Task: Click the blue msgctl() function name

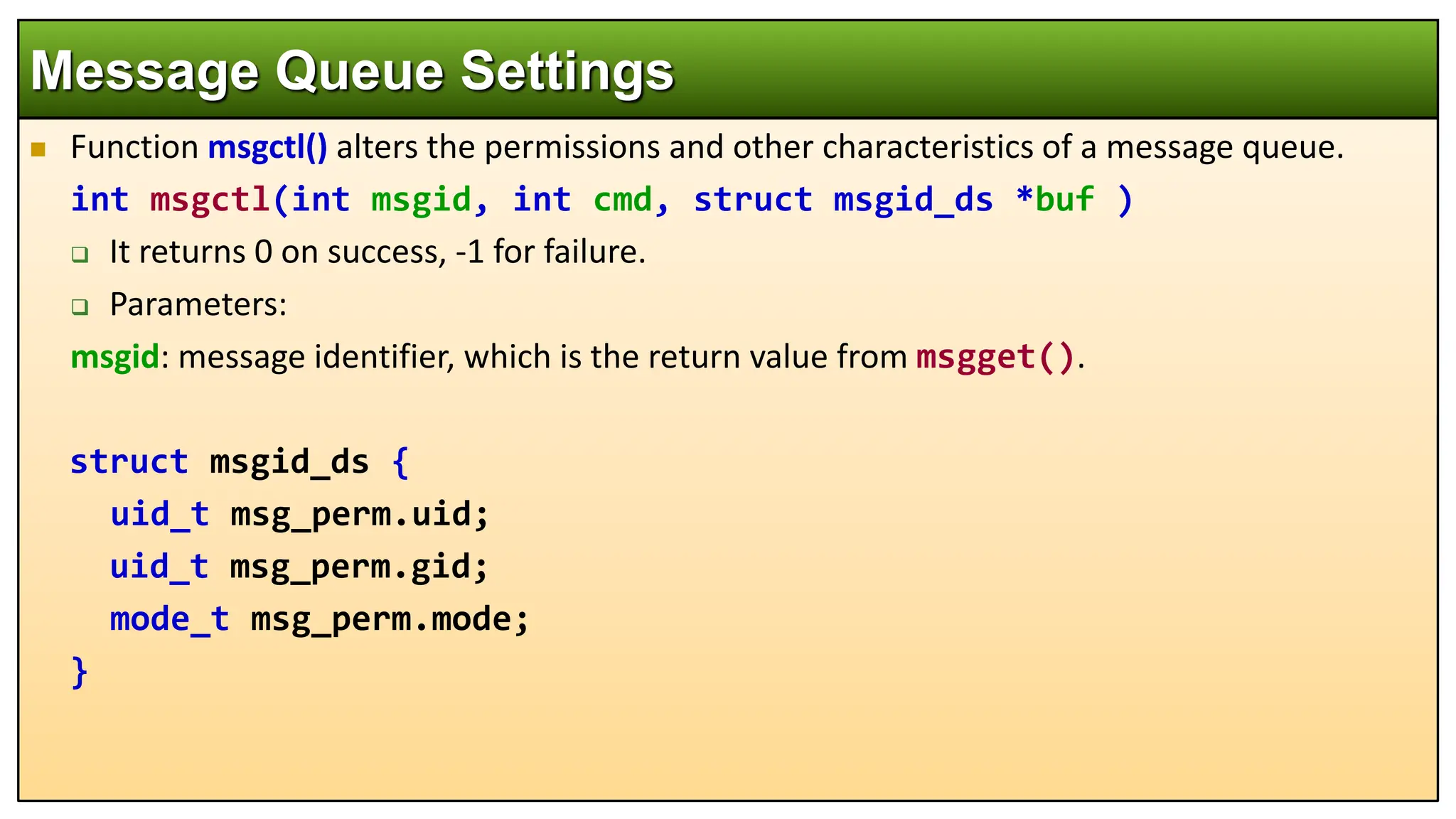Action: 268,147
